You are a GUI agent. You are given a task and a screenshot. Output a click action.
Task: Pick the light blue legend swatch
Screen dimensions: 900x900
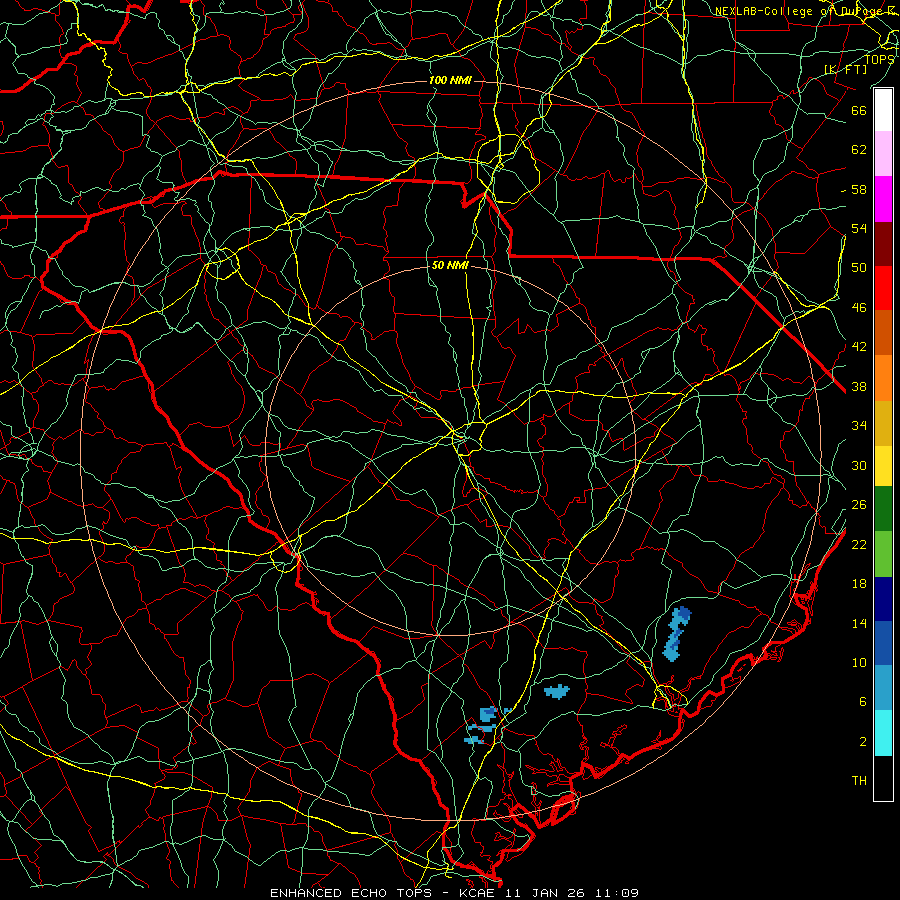coord(883,688)
